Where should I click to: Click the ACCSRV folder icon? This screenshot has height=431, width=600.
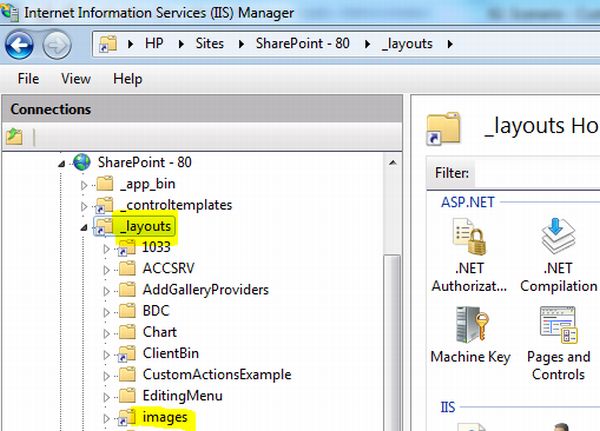point(127,269)
